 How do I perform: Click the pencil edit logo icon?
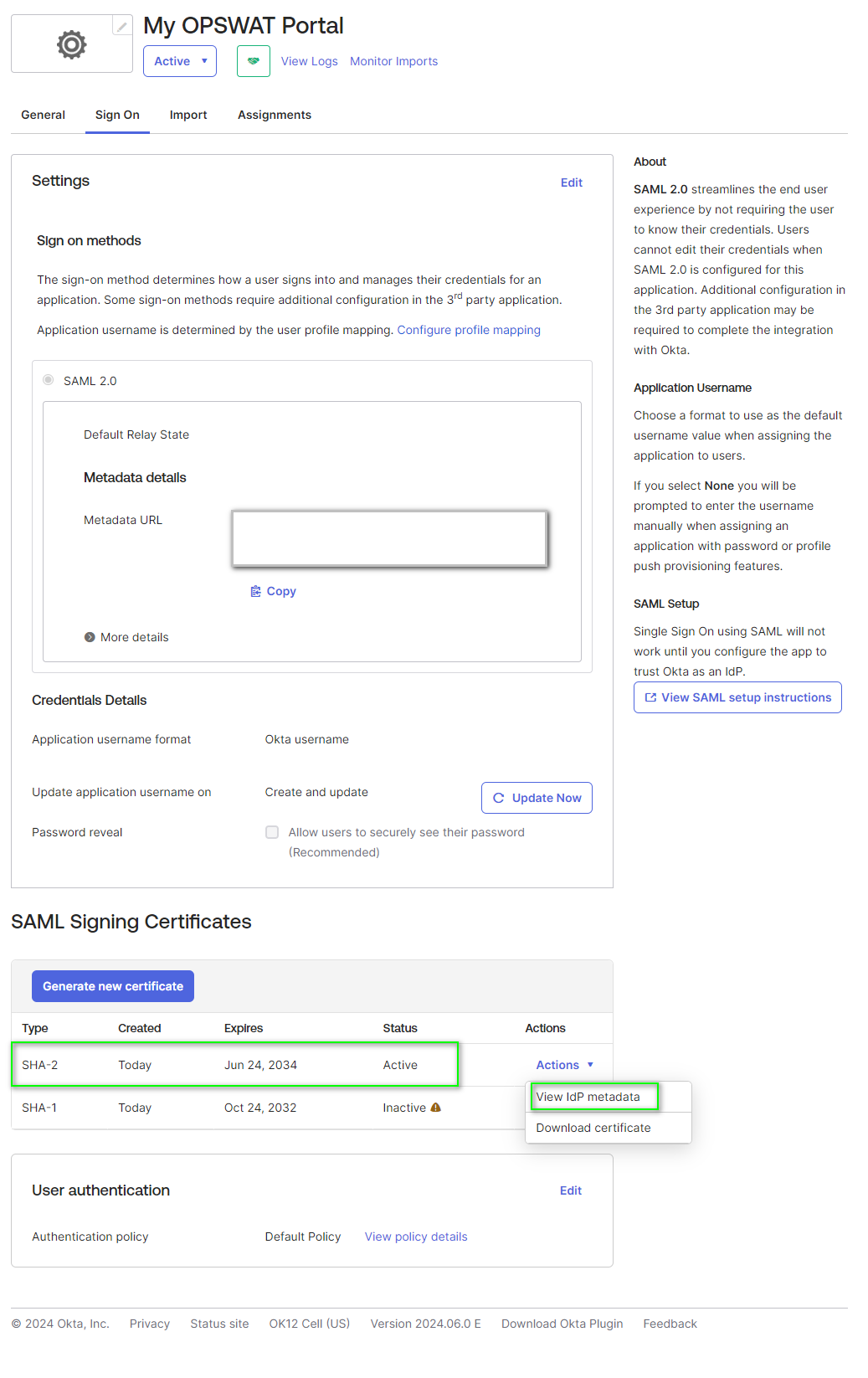[122, 27]
